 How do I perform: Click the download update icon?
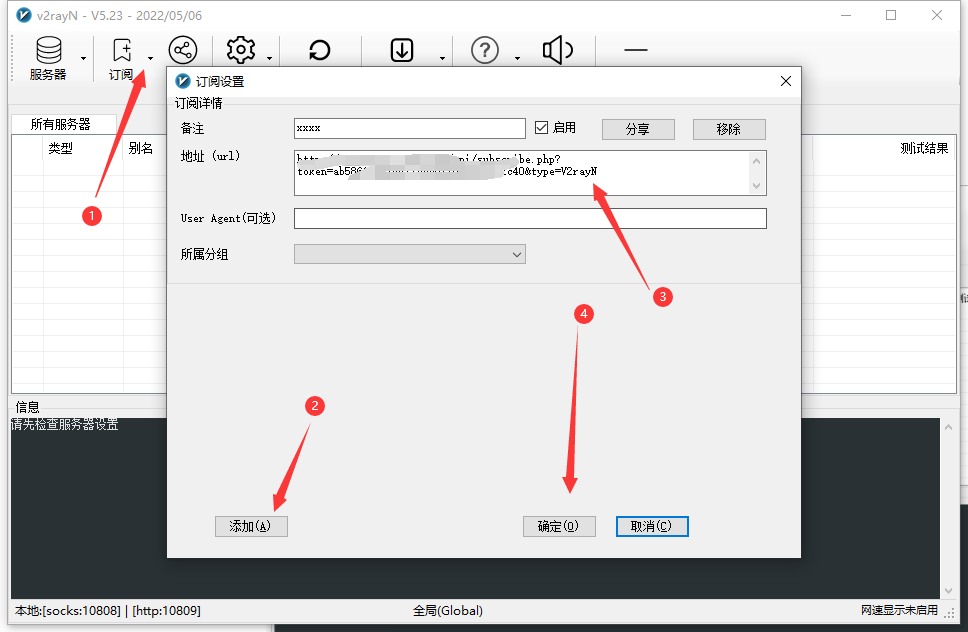click(x=402, y=50)
